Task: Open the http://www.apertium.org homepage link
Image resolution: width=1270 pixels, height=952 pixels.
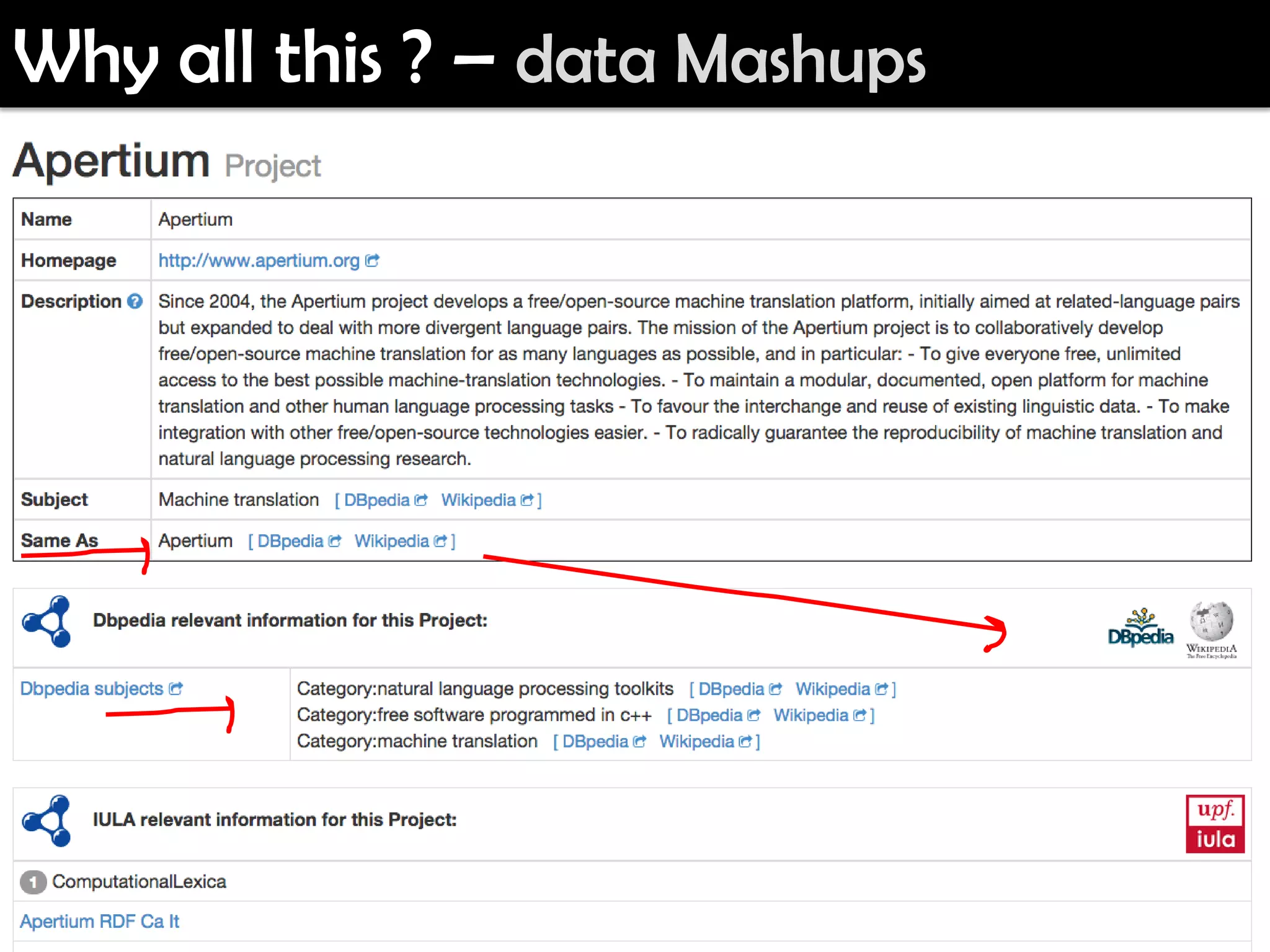Action: (x=259, y=261)
